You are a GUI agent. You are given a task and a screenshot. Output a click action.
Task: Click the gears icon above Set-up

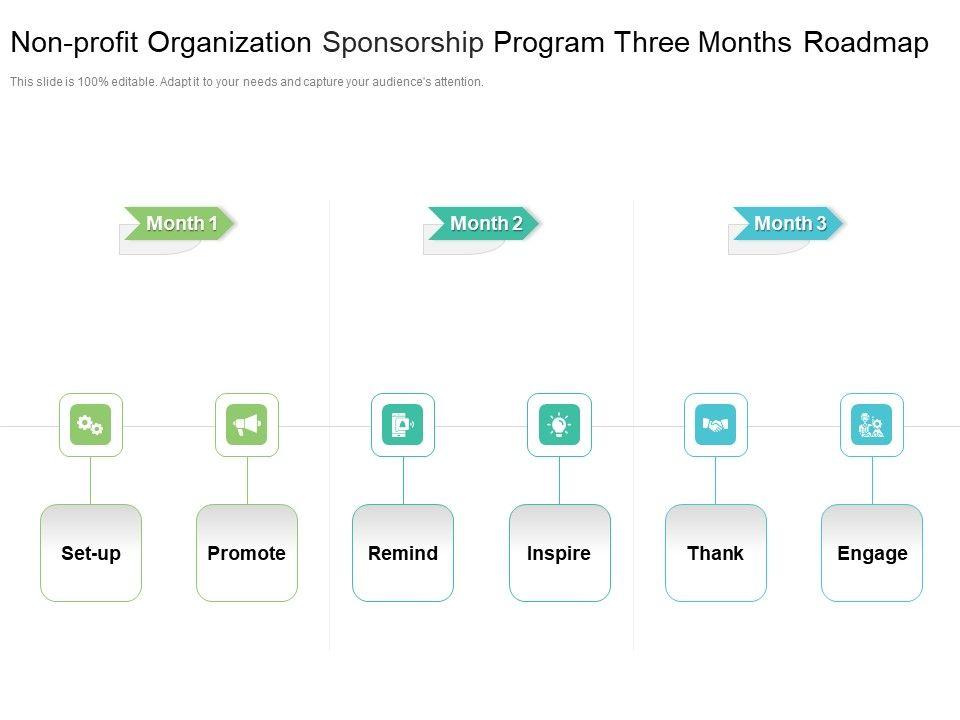[91, 425]
